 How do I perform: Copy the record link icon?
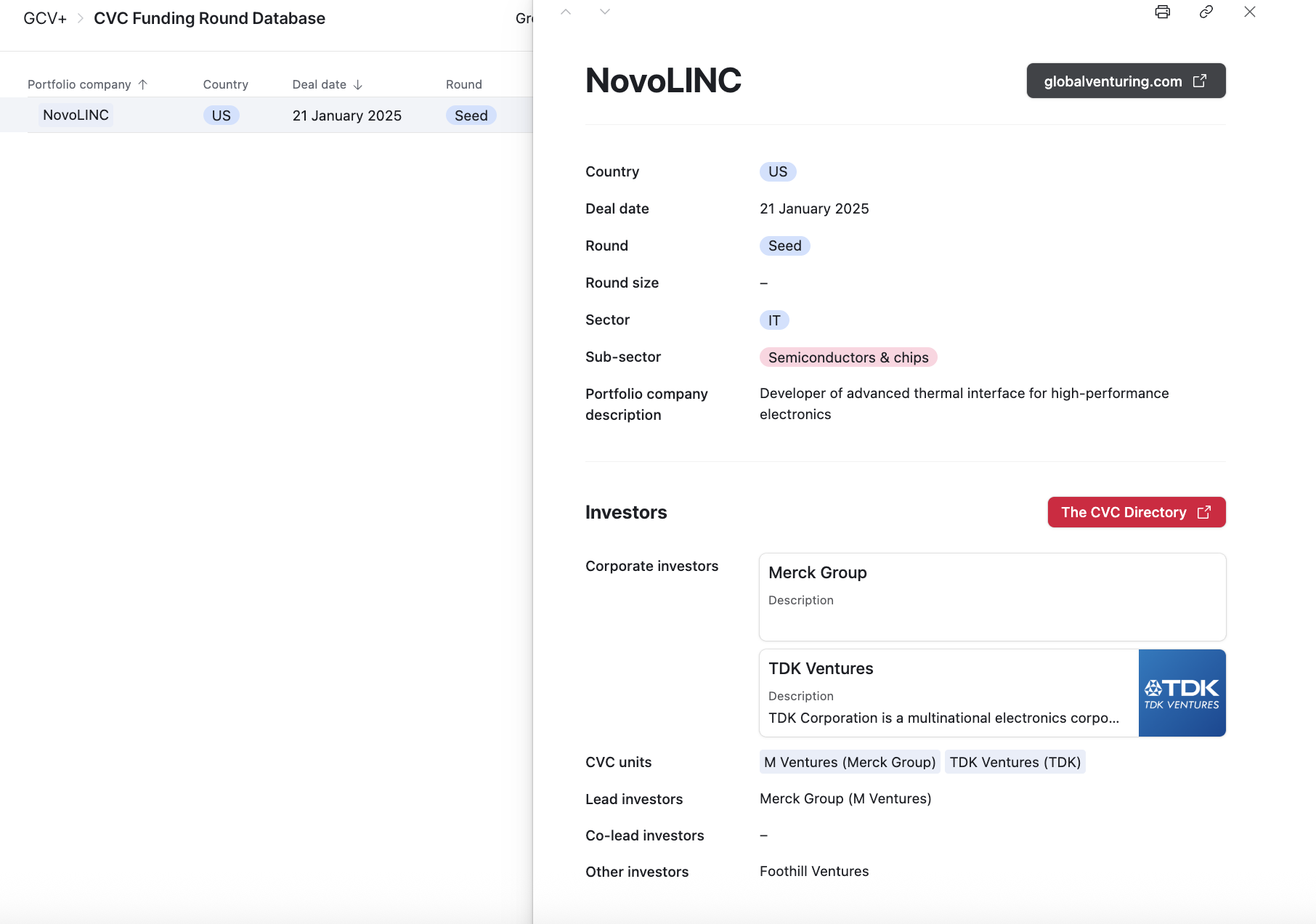click(1206, 12)
